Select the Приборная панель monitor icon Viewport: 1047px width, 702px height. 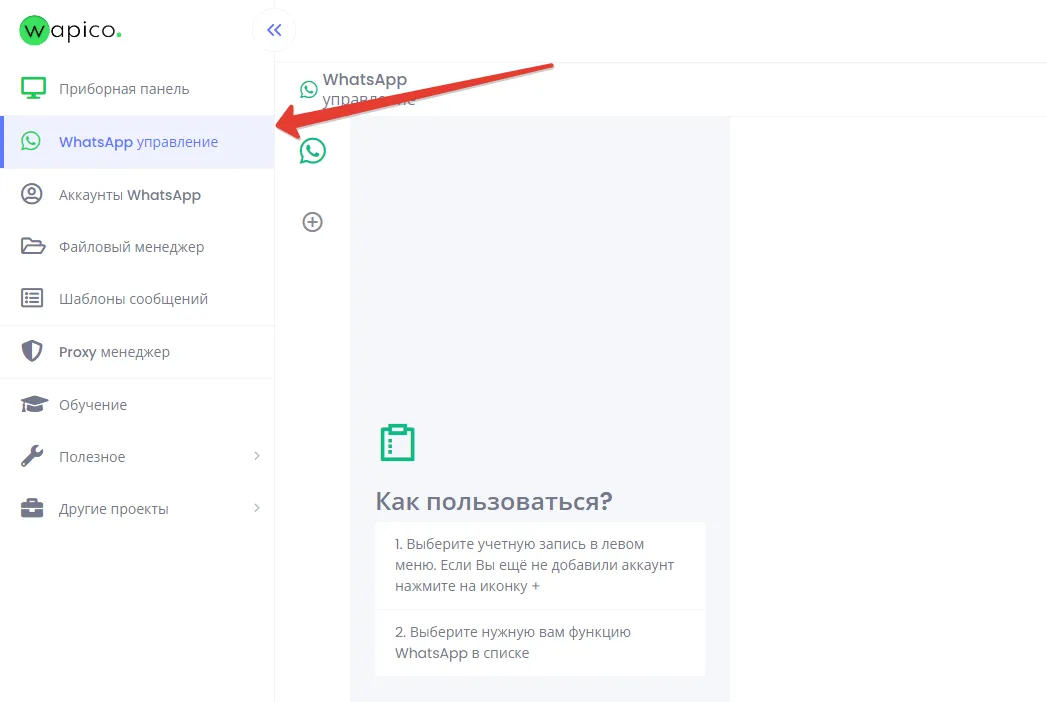(33, 87)
